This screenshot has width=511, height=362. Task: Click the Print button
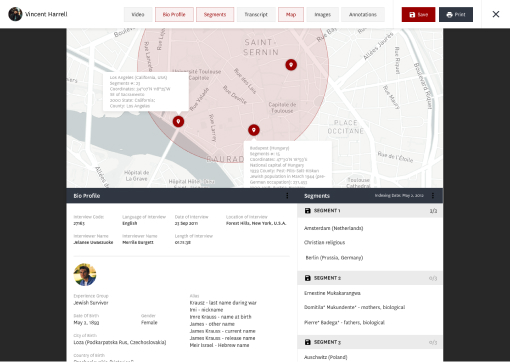(456, 15)
